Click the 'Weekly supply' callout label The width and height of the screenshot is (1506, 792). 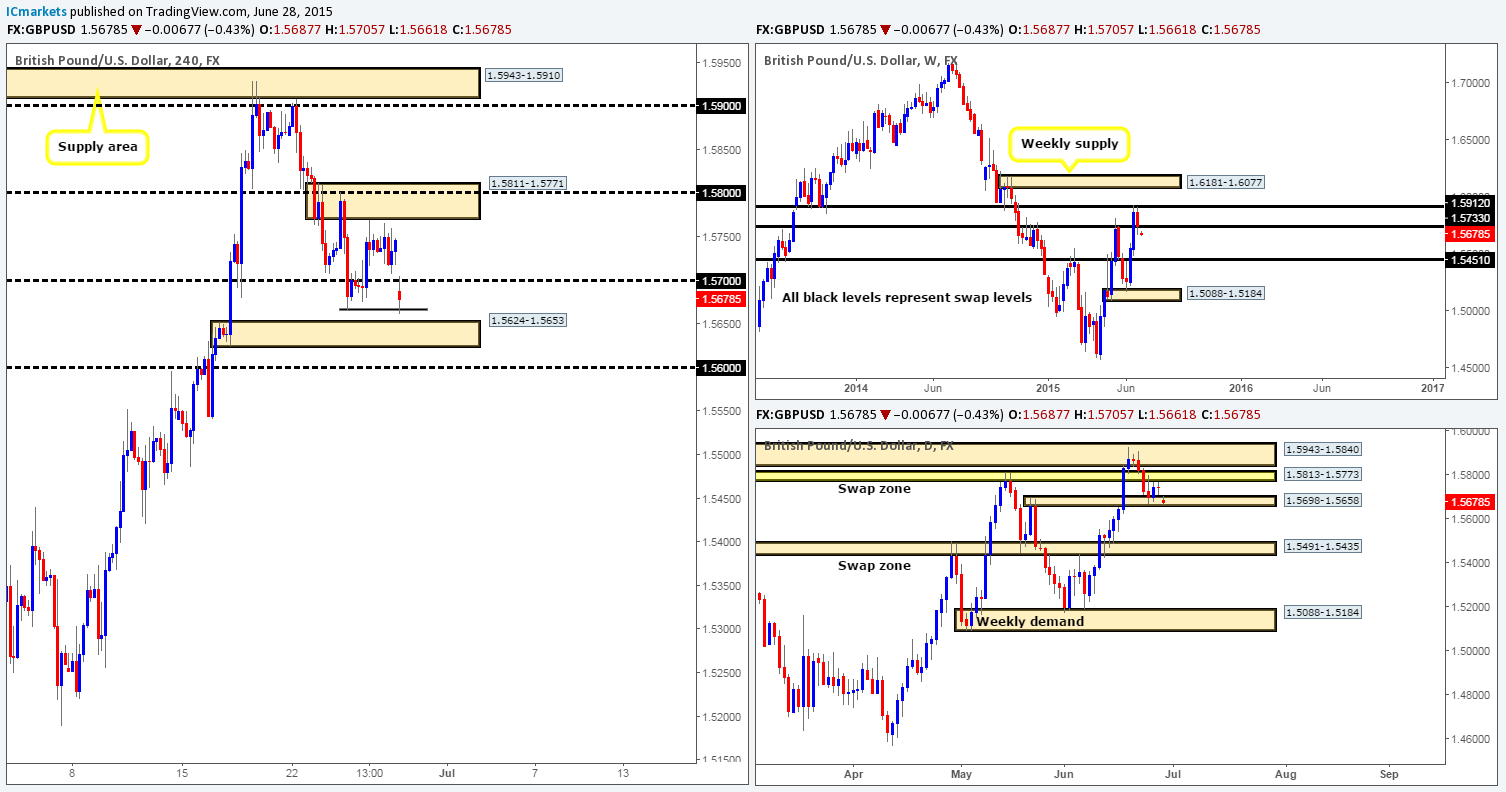(1070, 144)
